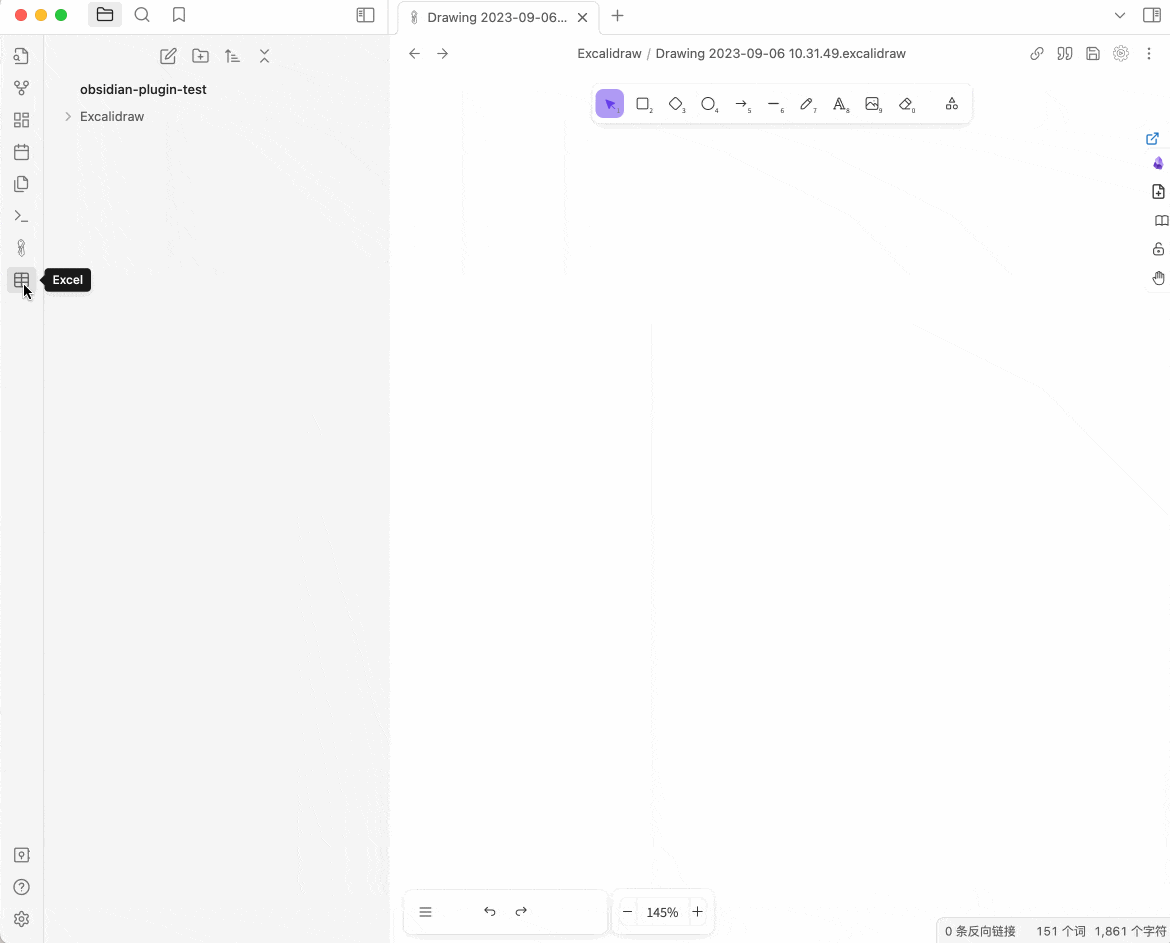Pick the freehand Pencil draw tool
This screenshot has width=1170, height=943.
[x=807, y=104]
